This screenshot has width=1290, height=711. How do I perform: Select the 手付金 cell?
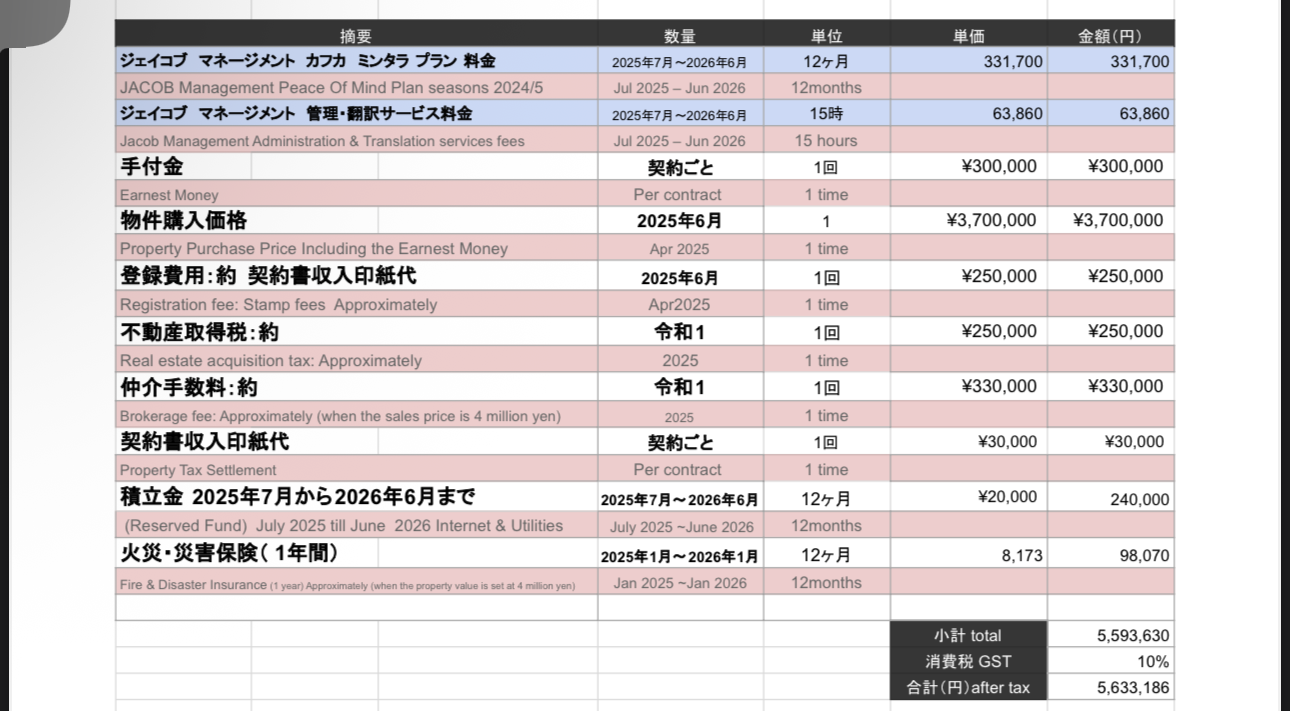click(356, 166)
